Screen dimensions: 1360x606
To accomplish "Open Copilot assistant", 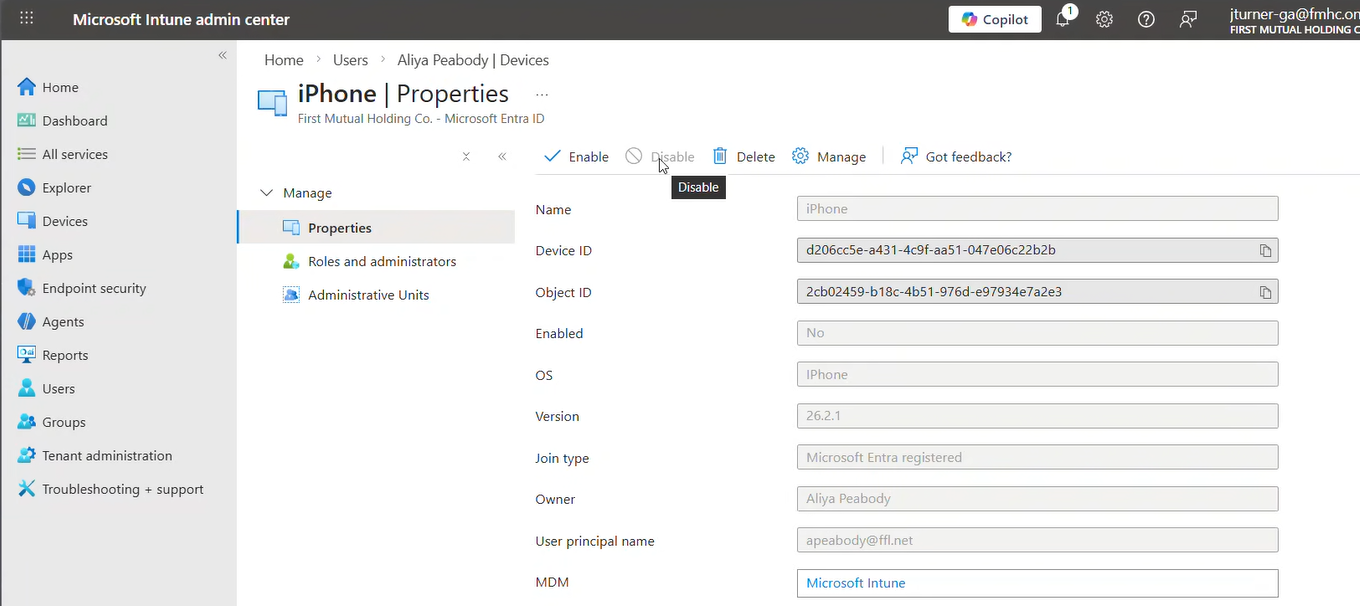I will [x=995, y=19].
